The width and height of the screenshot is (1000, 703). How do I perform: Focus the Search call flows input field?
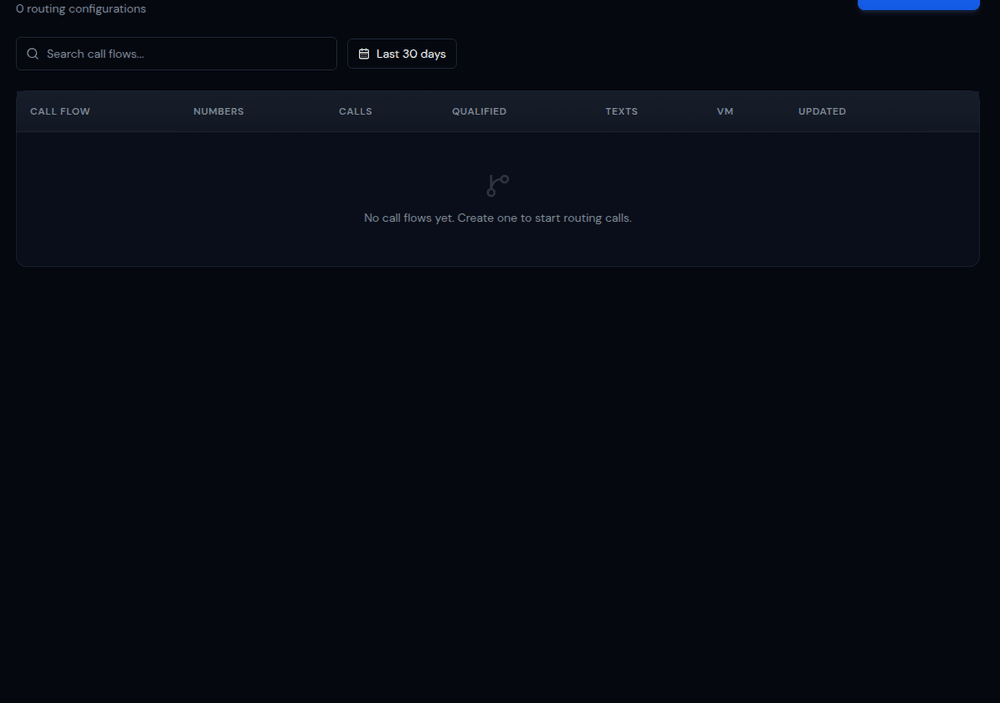point(185,54)
